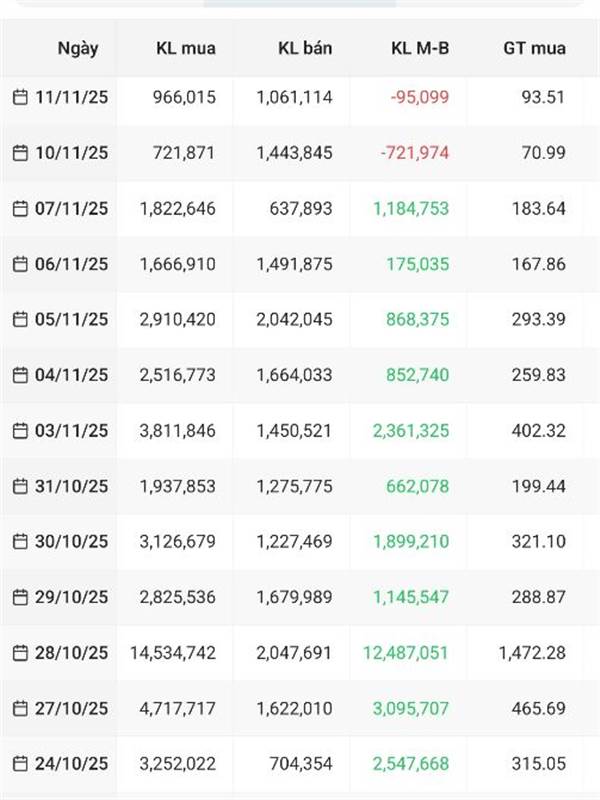Image resolution: width=600 pixels, height=800 pixels.
Task: Sort by the Ngày column header
Action: coord(78,48)
